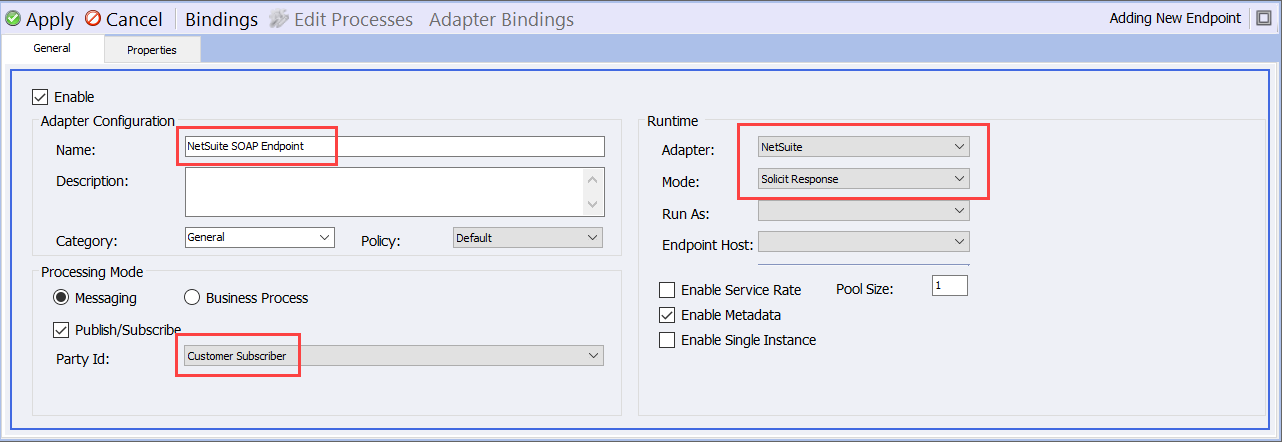Open the Bindings toolbar item

click(222, 19)
